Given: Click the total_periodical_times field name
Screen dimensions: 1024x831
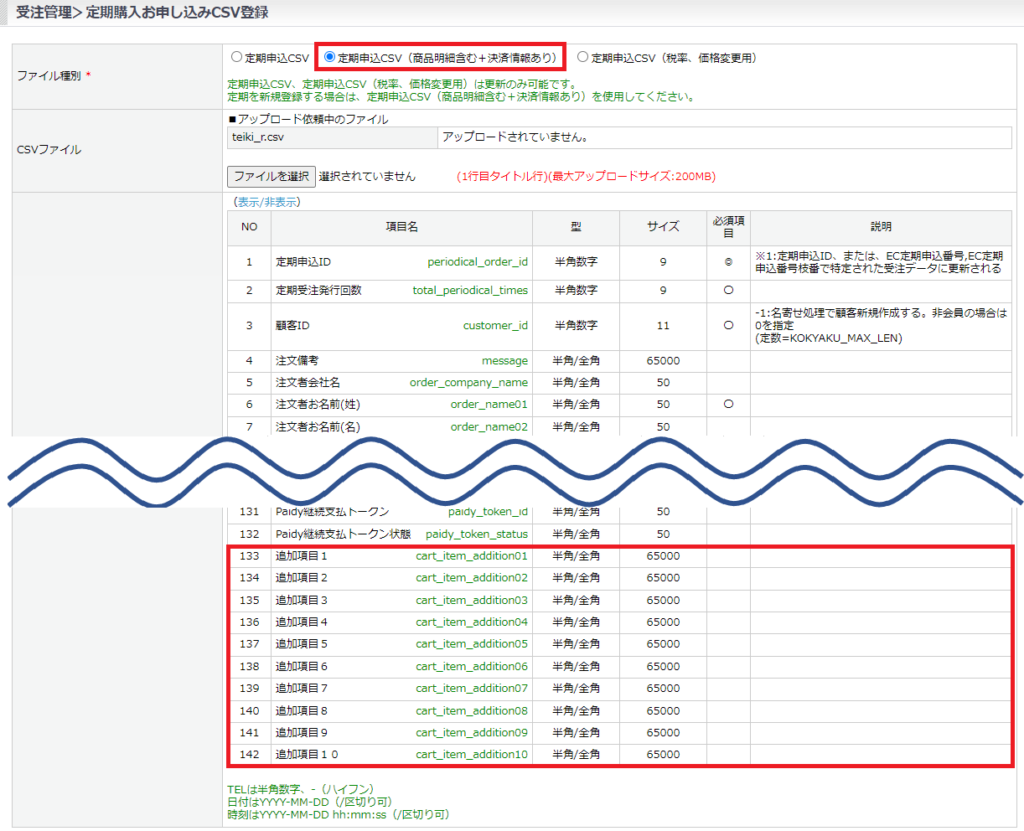Looking at the screenshot, I should (470, 290).
